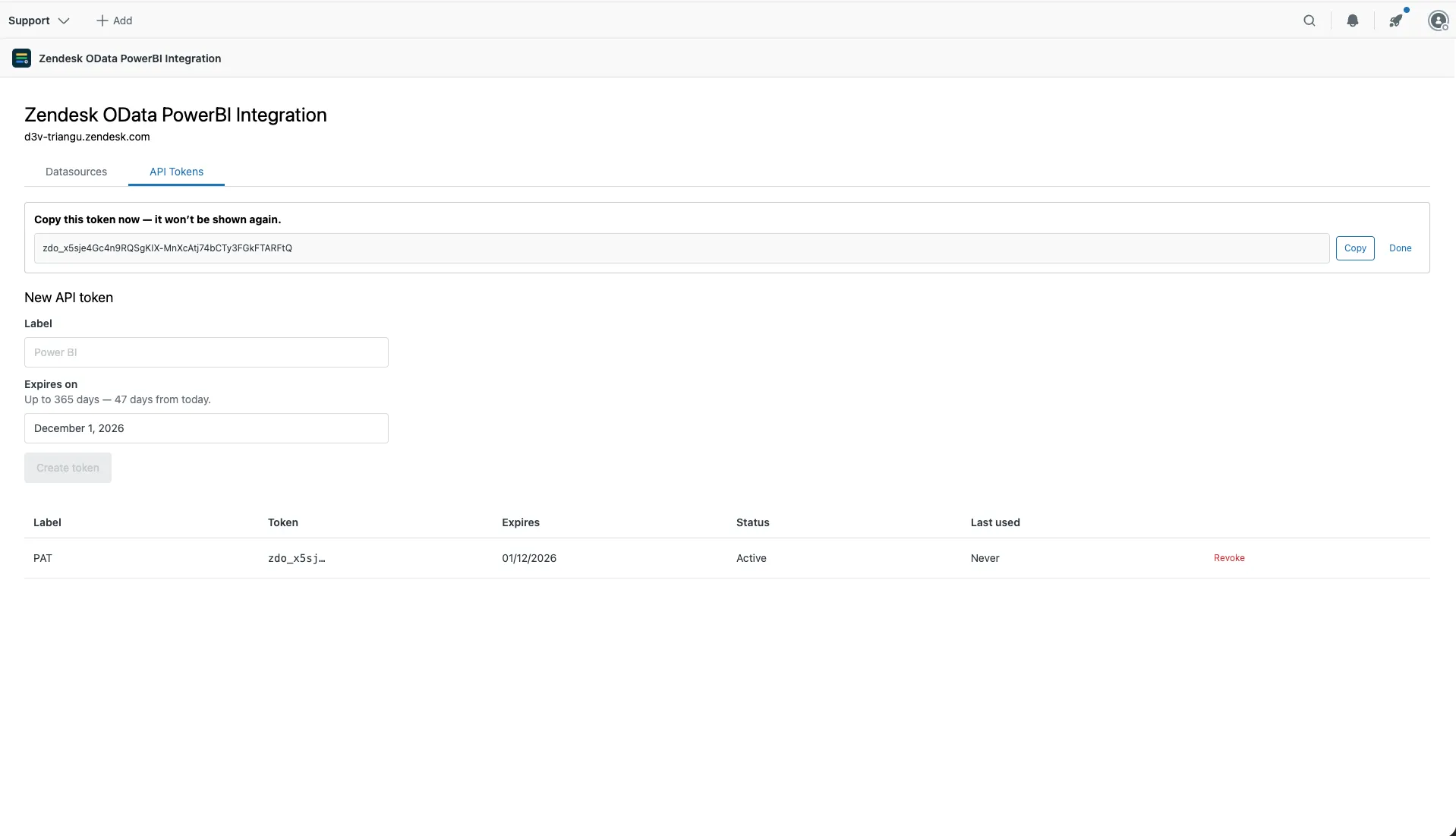Click Done to dismiss token notice

click(x=1400, y=248)
